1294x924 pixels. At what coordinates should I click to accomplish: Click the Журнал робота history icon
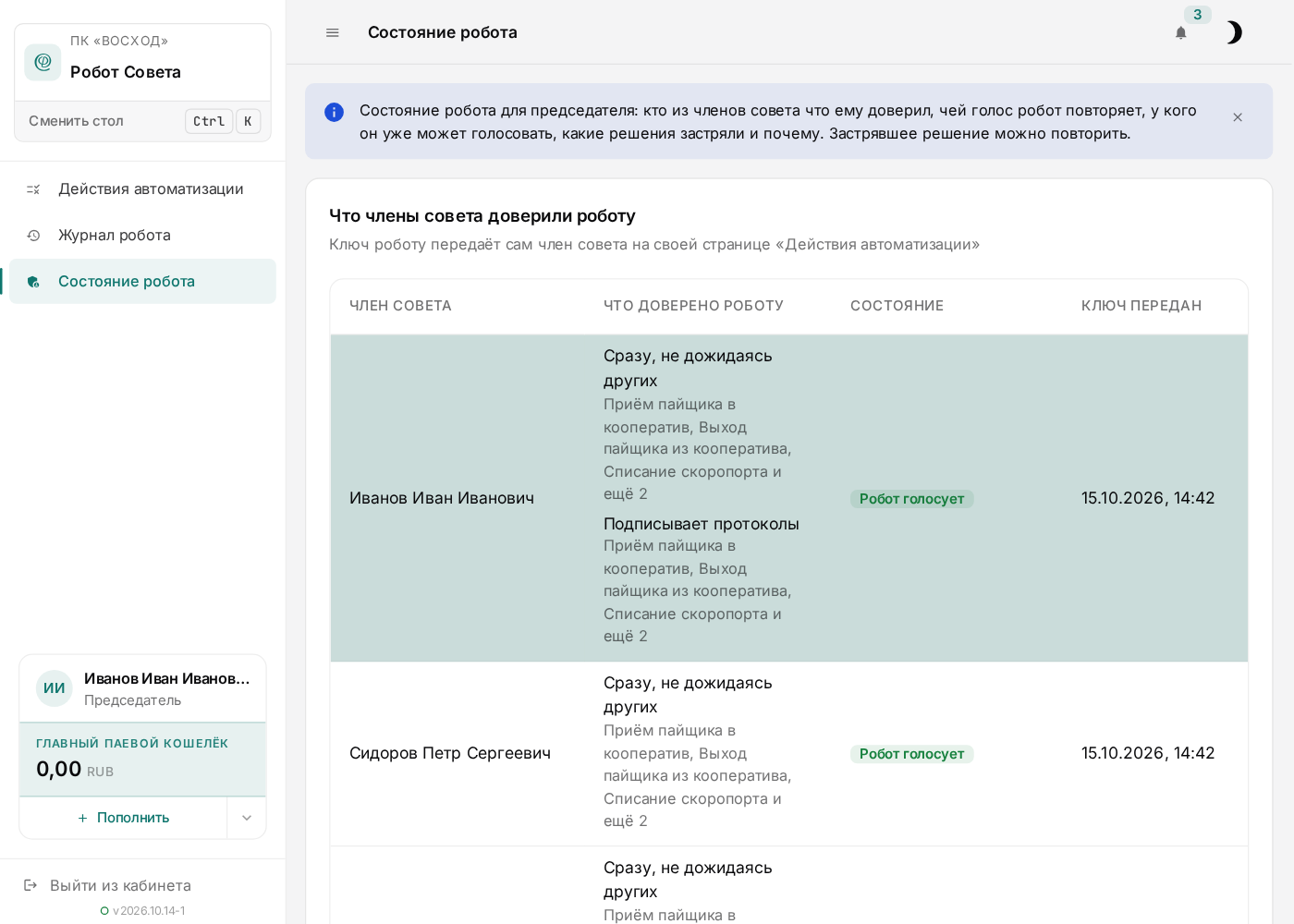coord(33,236)
